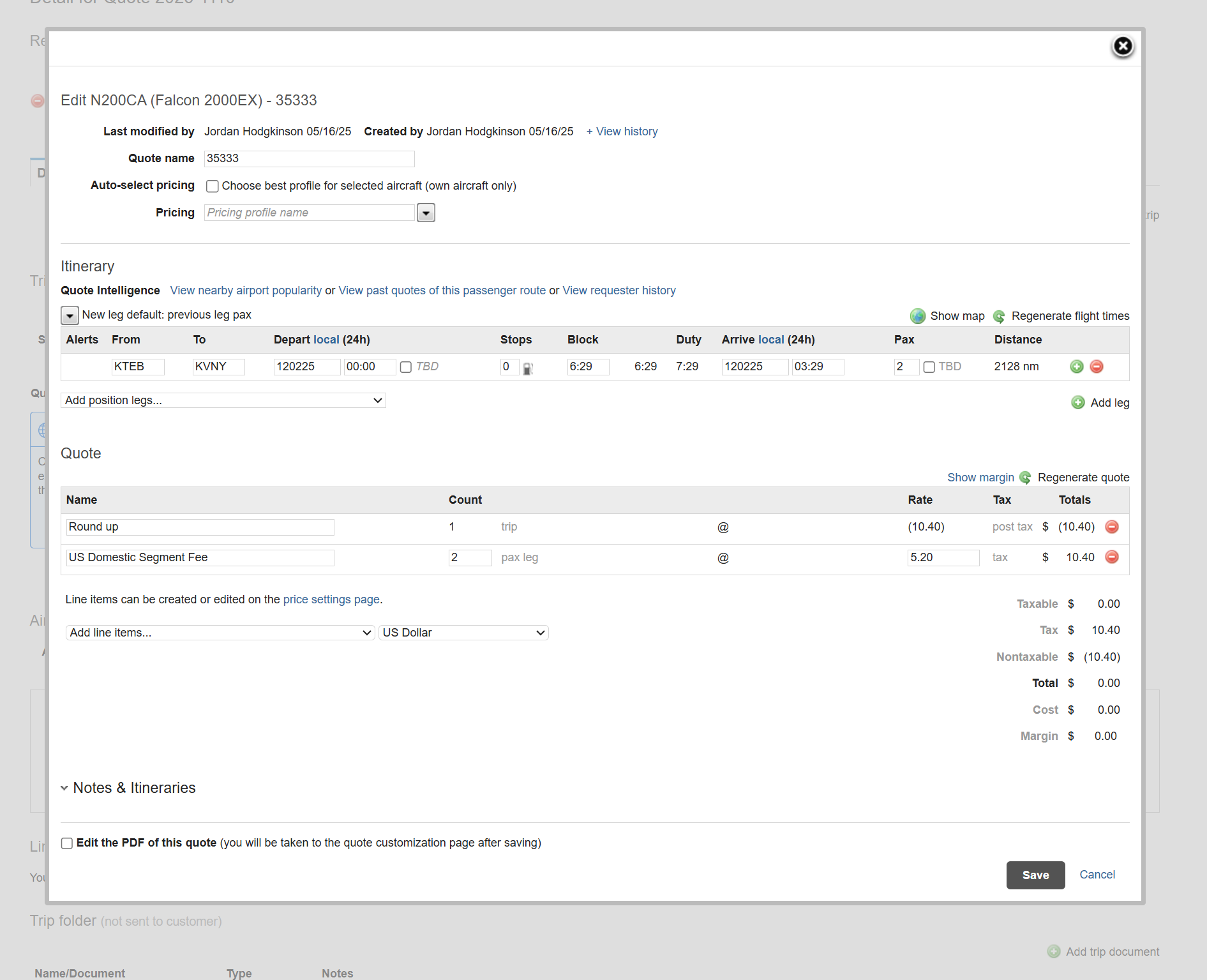Click the Show map label

click(x=957, y=316)
